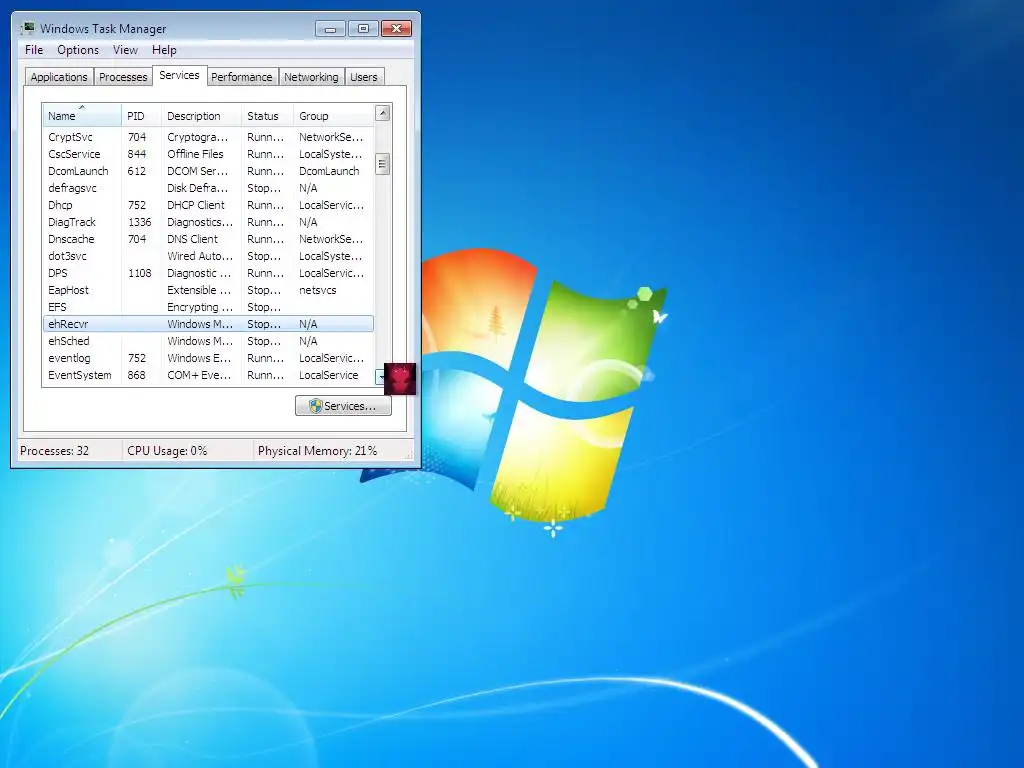Select the eventlog service row
The image size is (1024, 768).
point(208,358)
